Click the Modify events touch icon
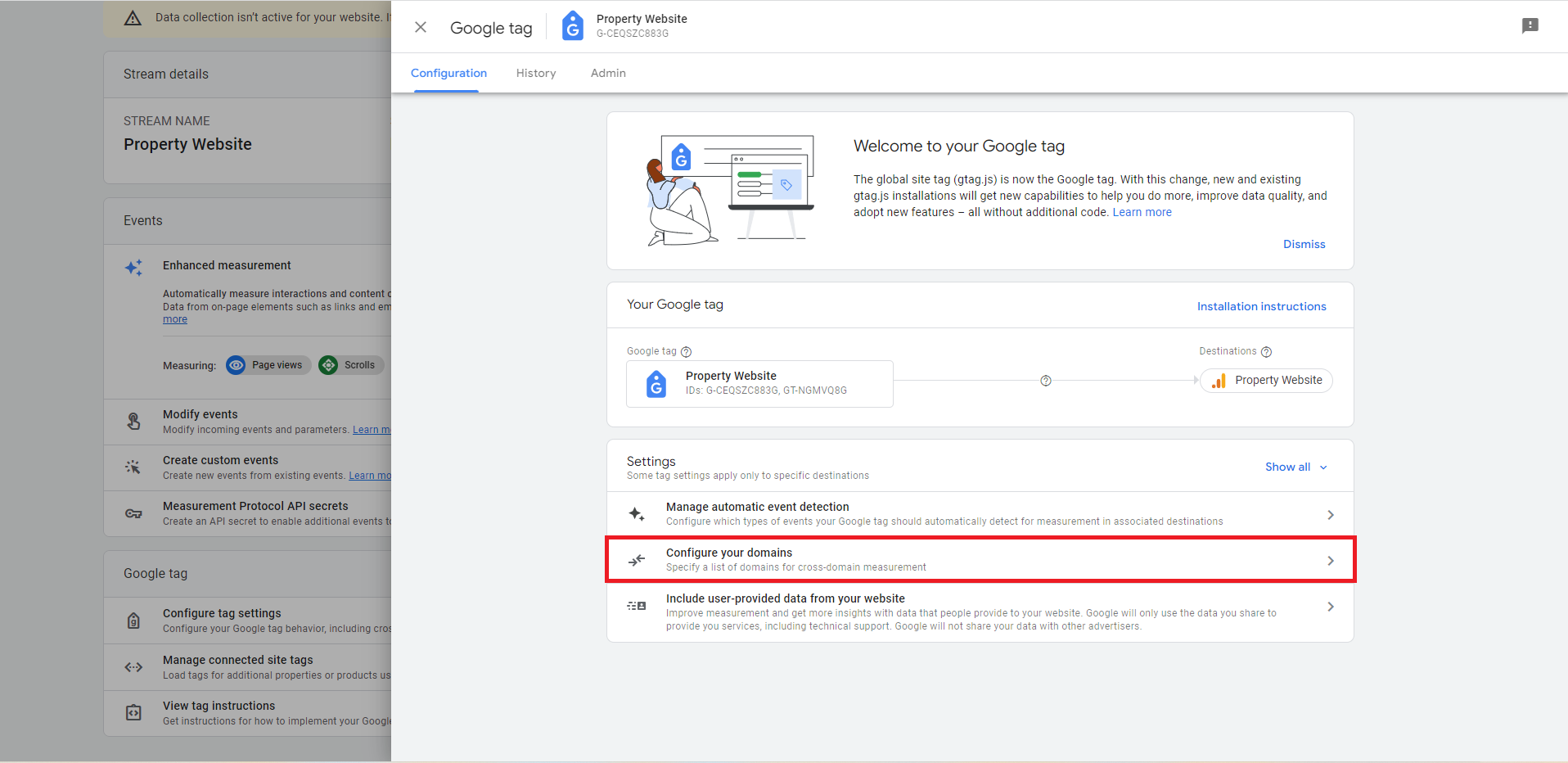Viewport: 1568px width, 763px height. tap(133, 421)
